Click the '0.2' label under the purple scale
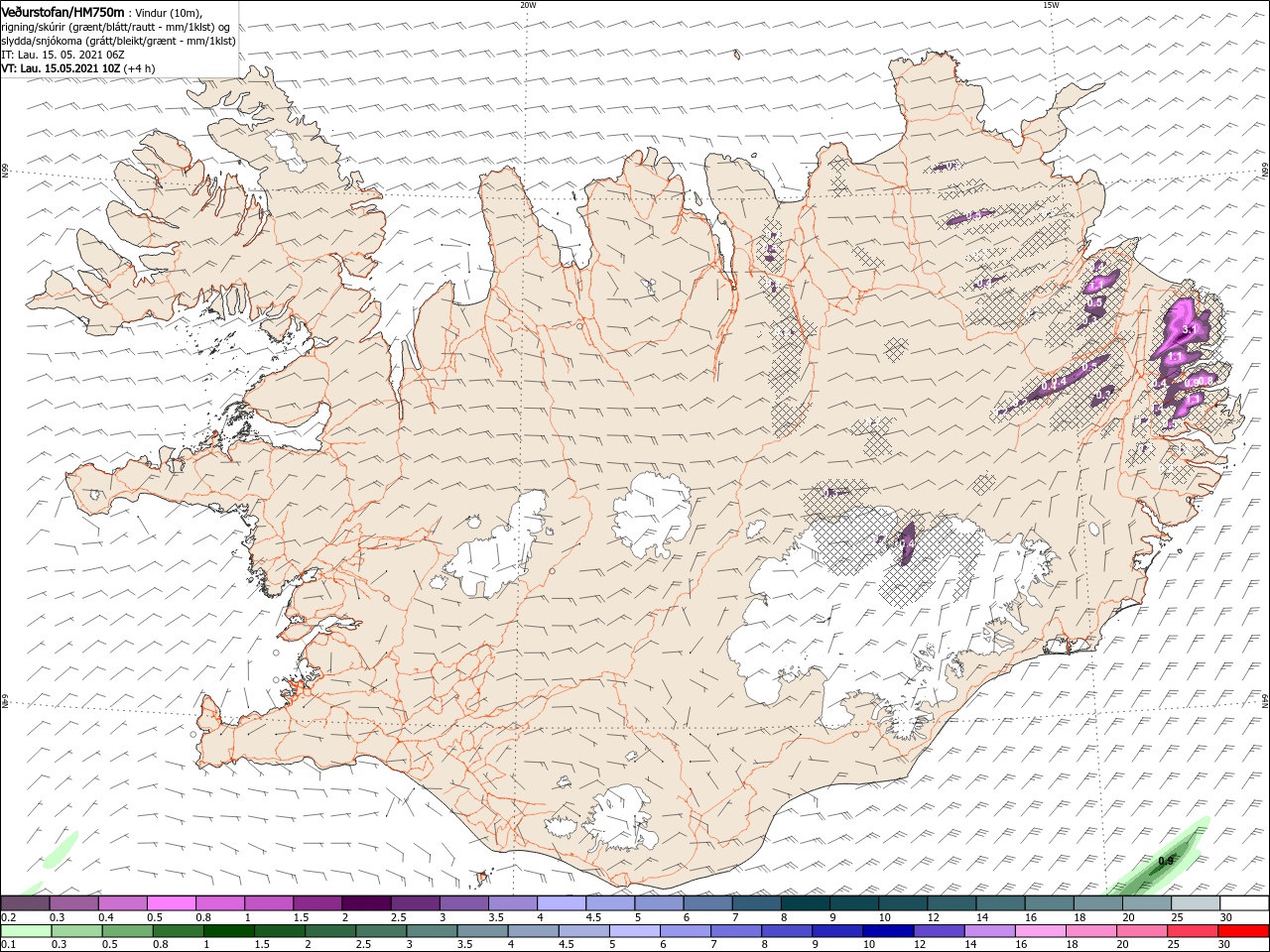 (x=8, y=917)
